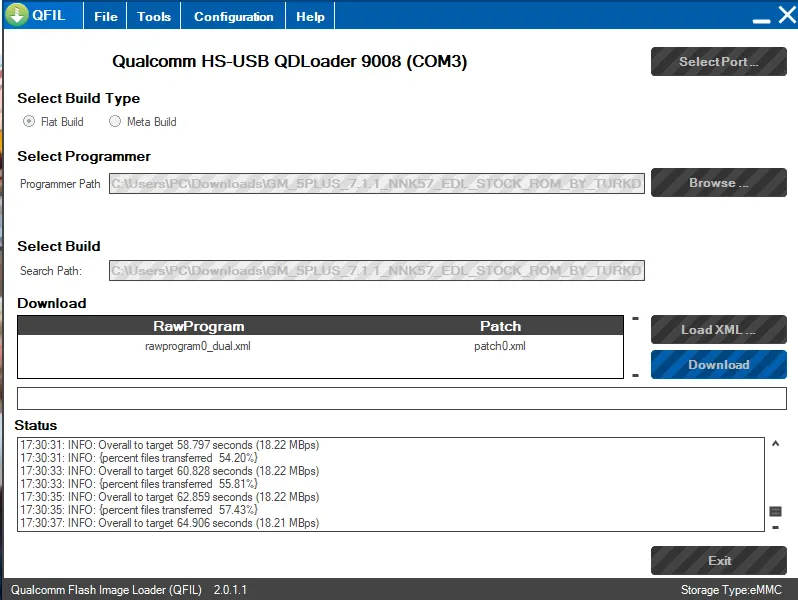Click the Overall to target 62.859 seconds line
The height and width of the screenshot is (600, 798).
(169, 497)
